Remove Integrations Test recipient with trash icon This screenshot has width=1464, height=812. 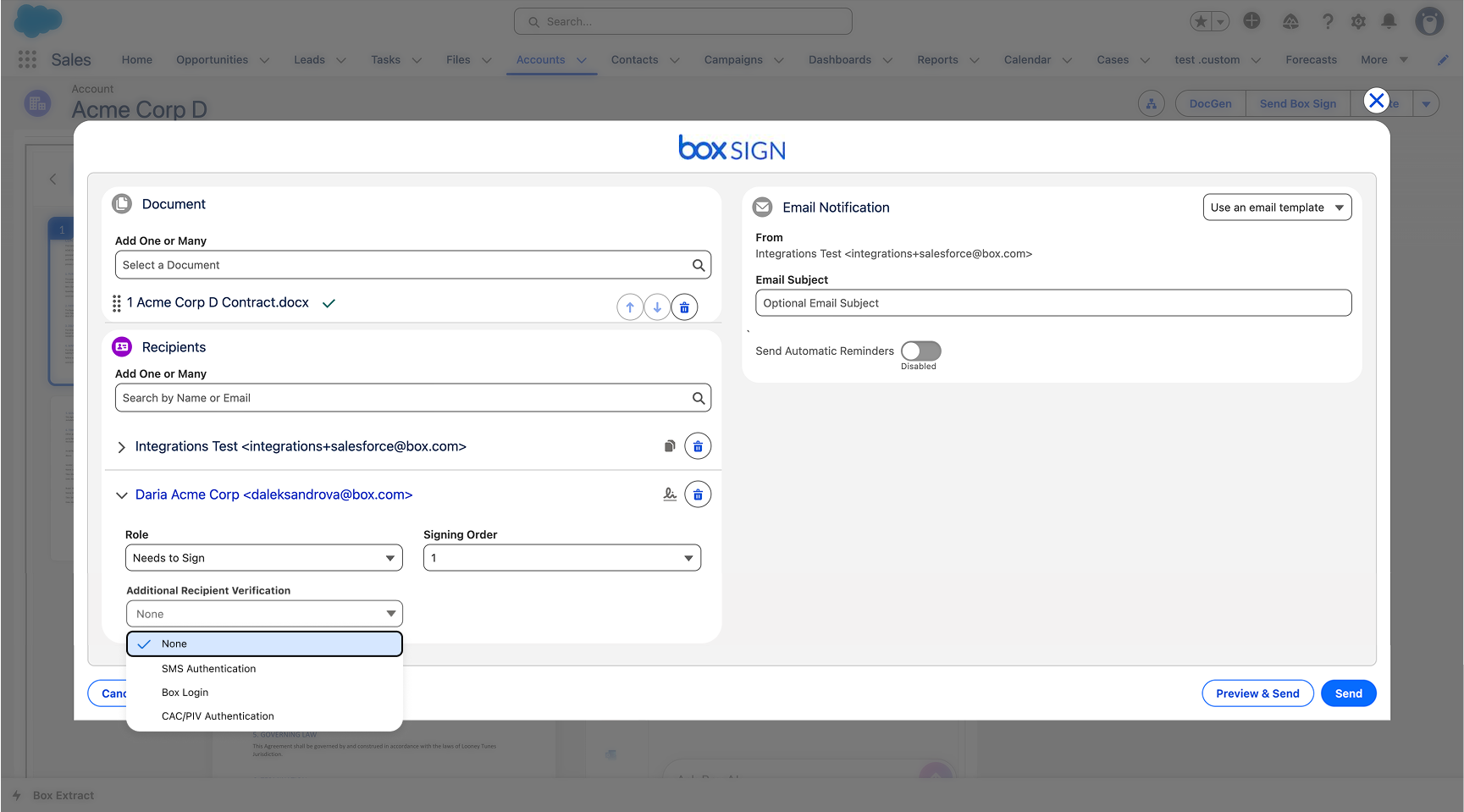698,446
